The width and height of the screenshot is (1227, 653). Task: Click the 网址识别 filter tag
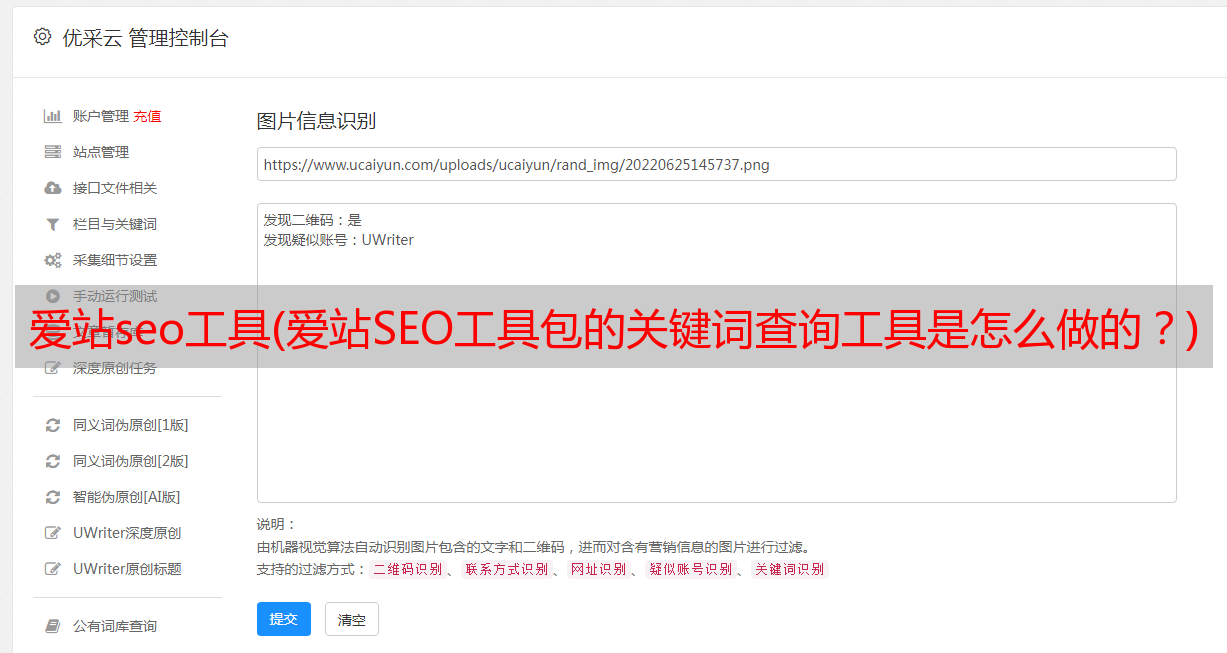point(598,569)
